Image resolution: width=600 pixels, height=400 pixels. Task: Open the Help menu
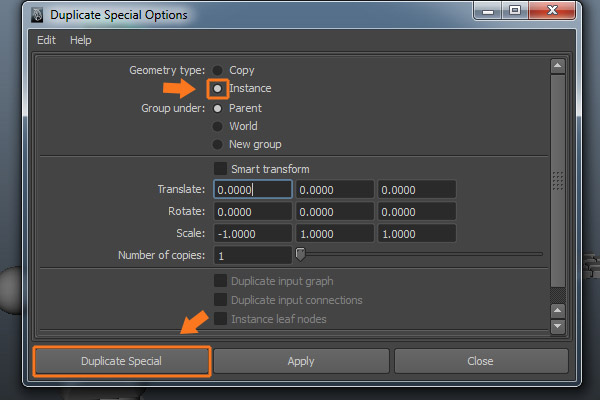click(x=80, y=40)
